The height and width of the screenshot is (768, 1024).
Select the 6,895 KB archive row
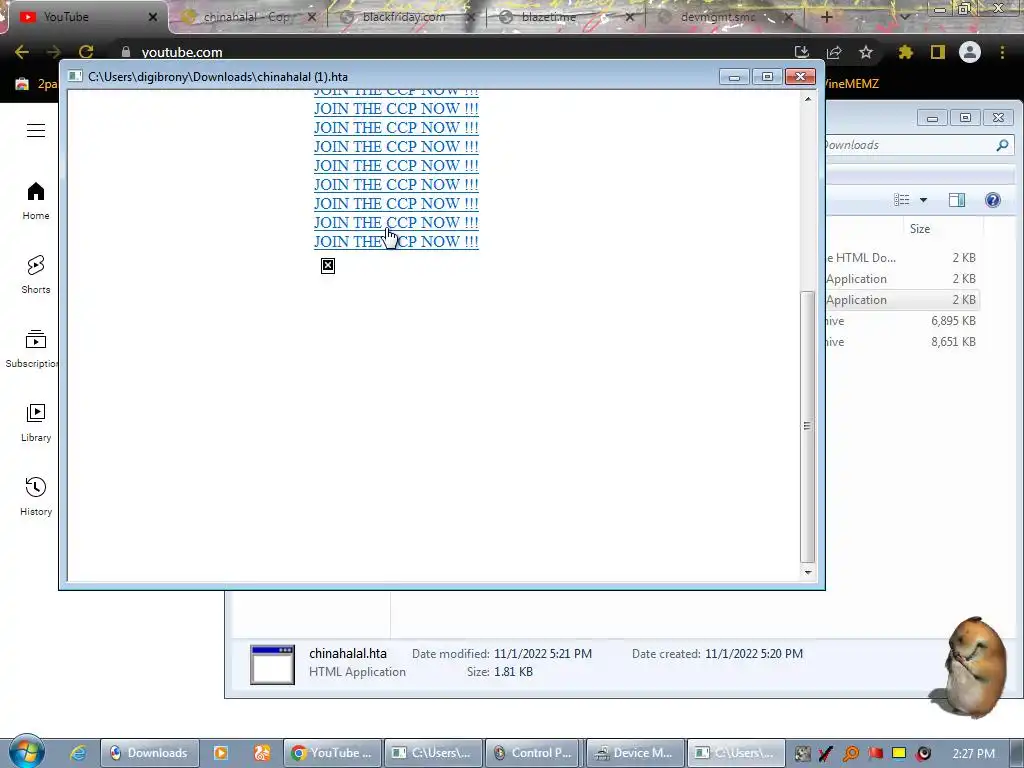pyautogui.click(x=902, y=321)
